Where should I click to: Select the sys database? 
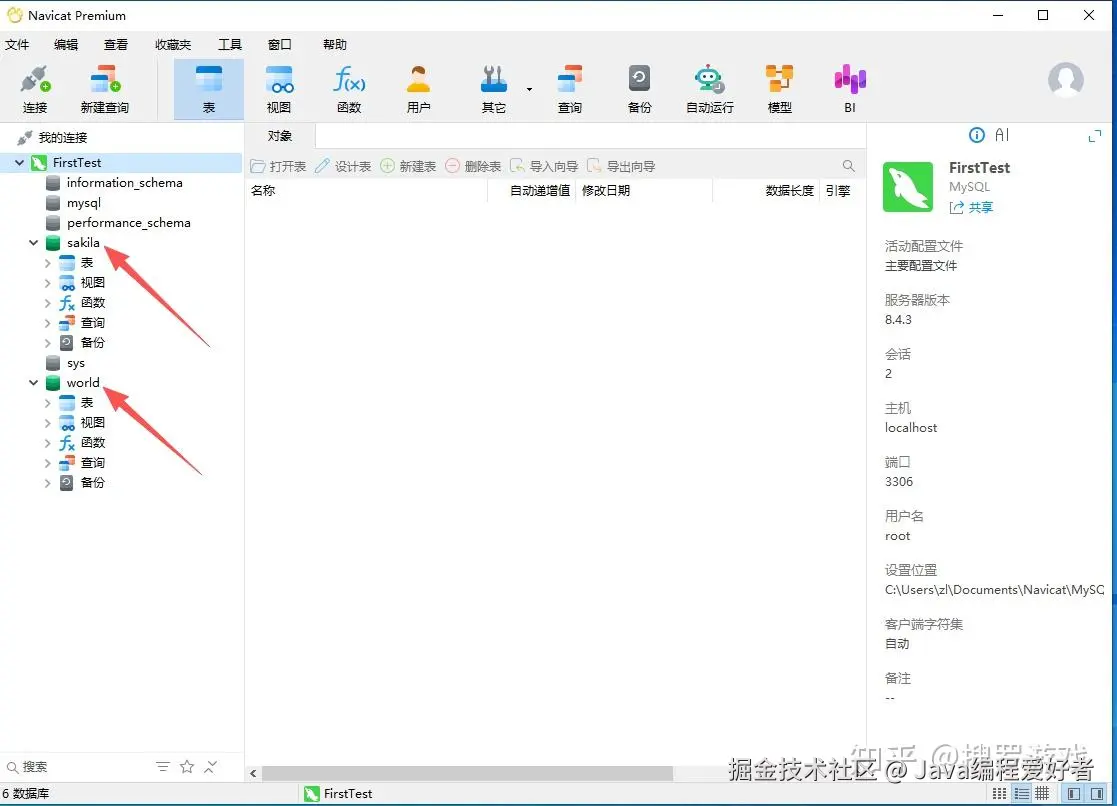pyautogui.click(x=76, y=363)
